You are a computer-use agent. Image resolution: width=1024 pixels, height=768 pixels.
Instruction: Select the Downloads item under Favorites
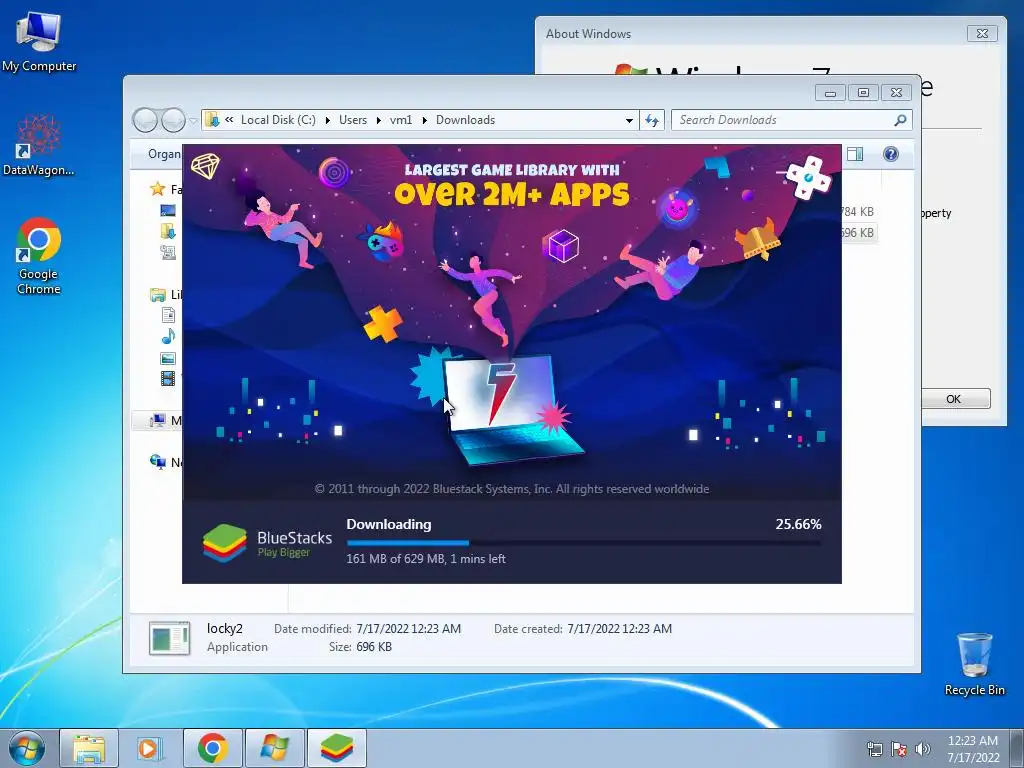point(168,231)
